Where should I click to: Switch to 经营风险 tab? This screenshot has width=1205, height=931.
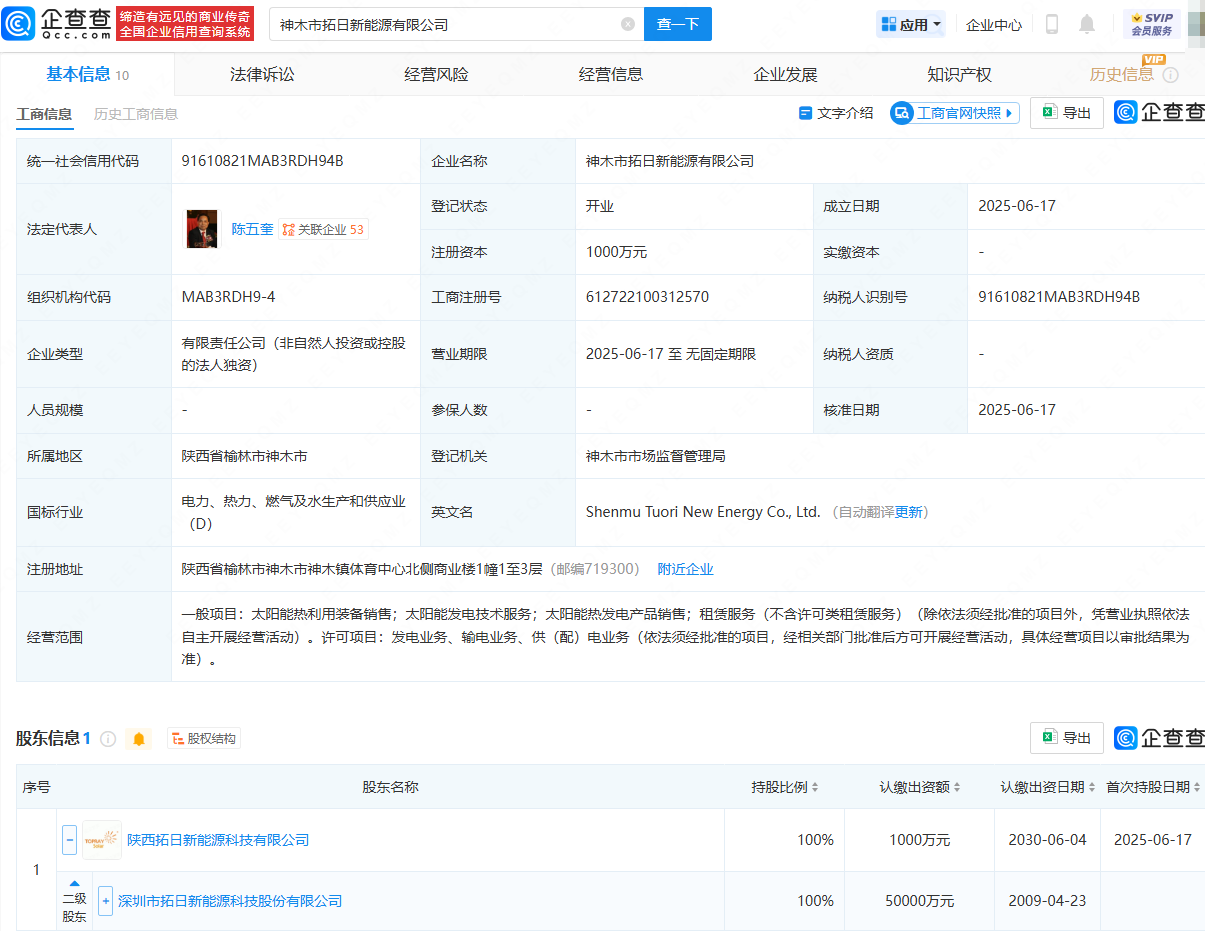[x=436, y=75]
